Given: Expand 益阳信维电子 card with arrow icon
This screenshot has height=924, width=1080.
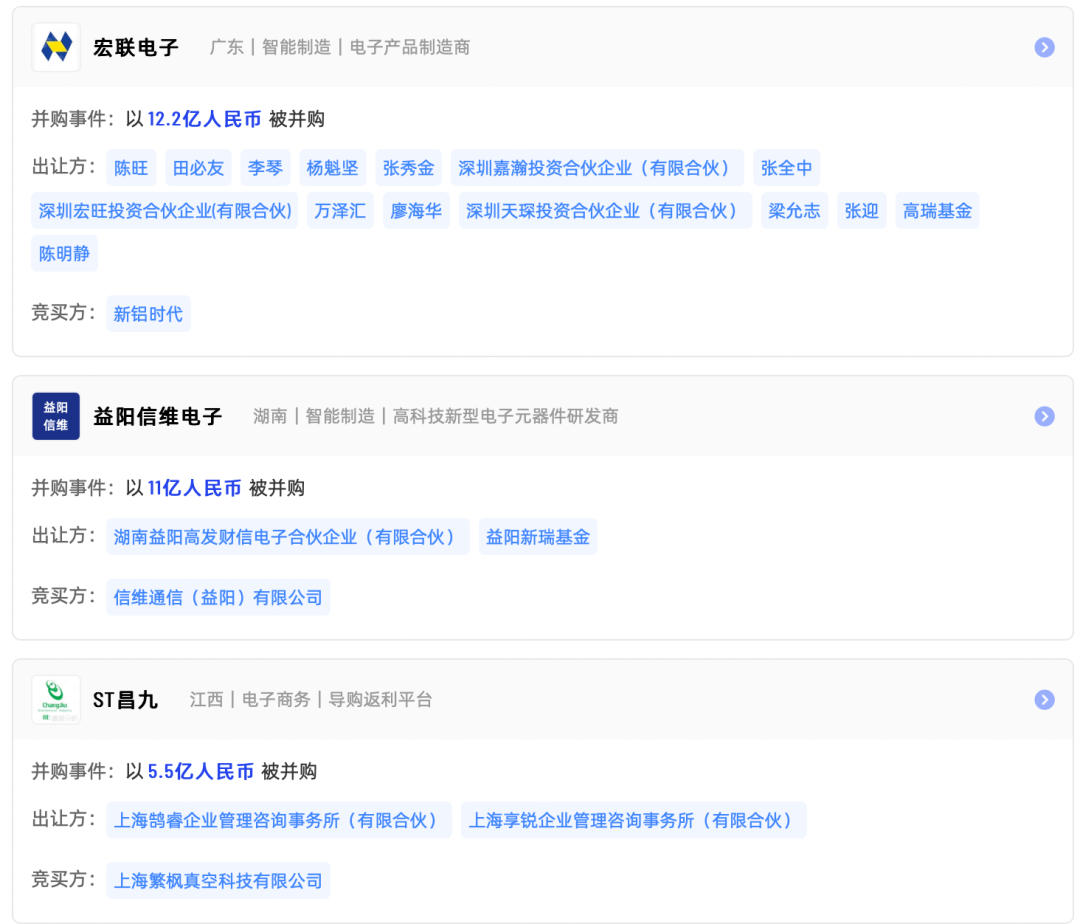Looking at the screenshot, I should 1044,417.
